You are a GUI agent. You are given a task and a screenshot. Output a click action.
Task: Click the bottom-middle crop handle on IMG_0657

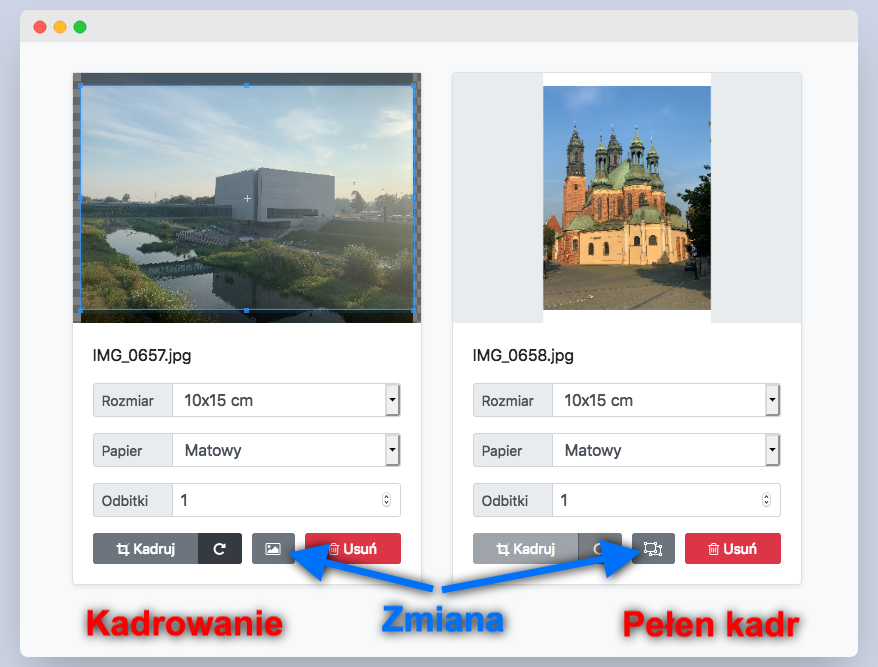[247, 311]
